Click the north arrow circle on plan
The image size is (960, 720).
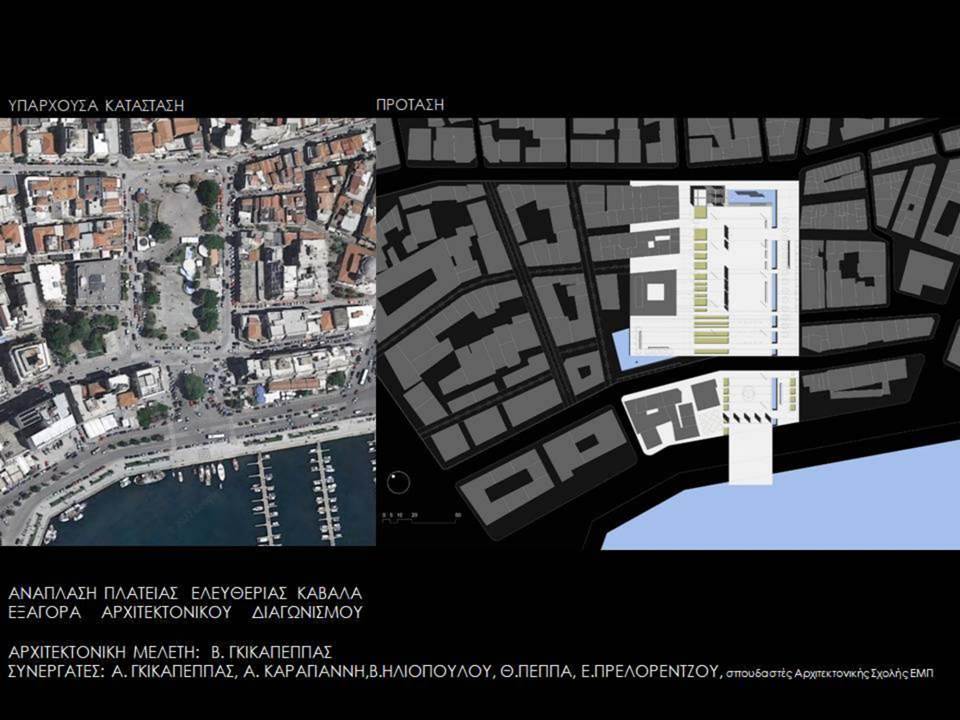[x=398, y=482]
